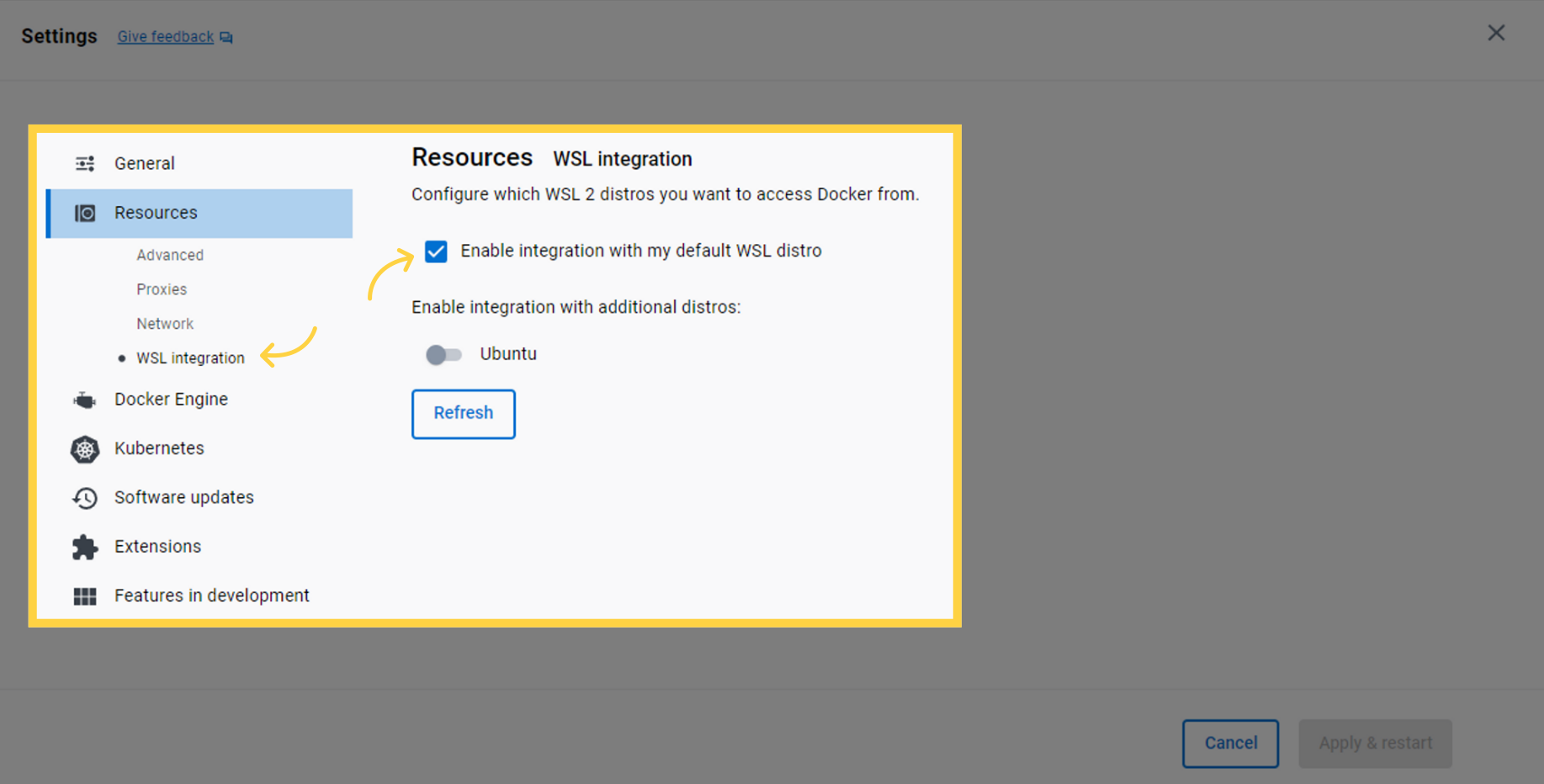Open the Extensions settings section

(199, 547)
